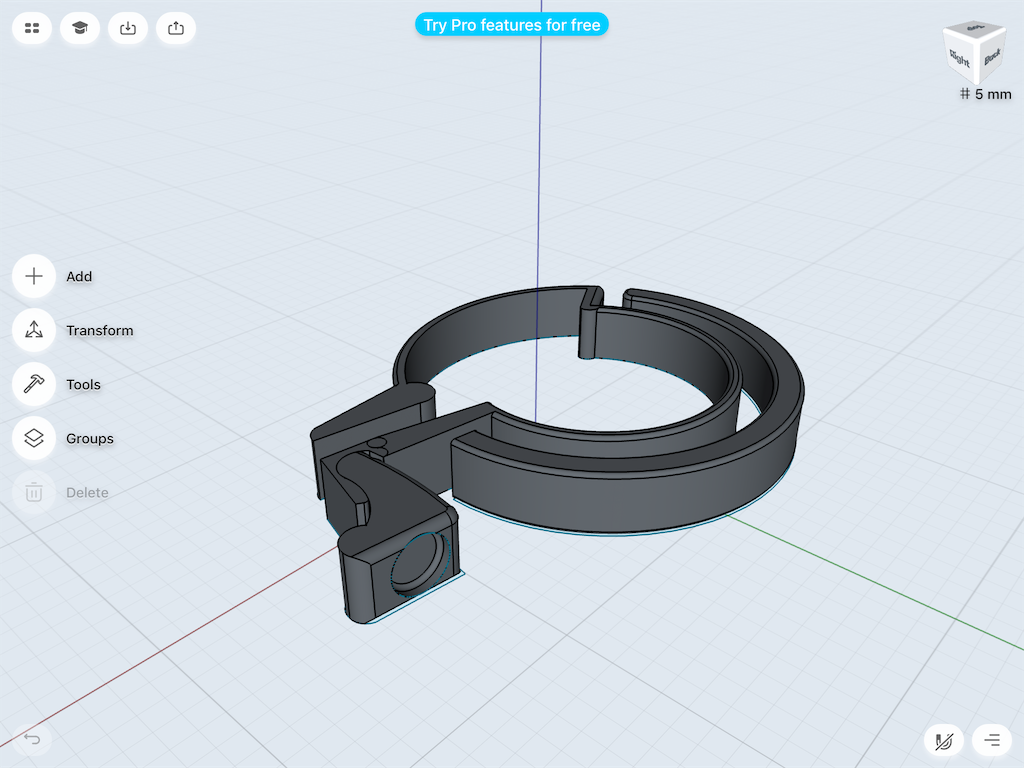Select the circular hole on clamp bracket
Image resolution: width=1024 pixels, height=768 pixels.
[x=421, y=563]
